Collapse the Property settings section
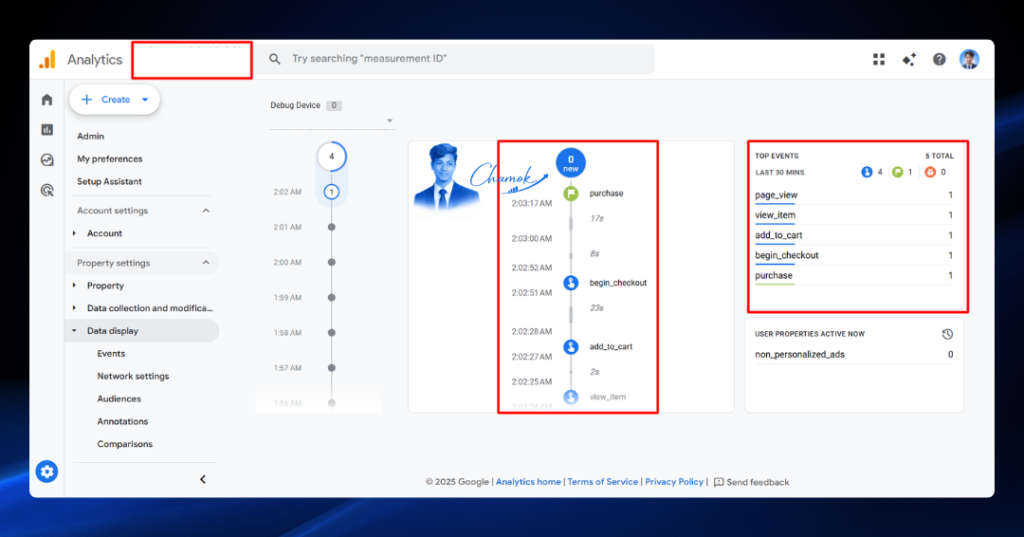The height and width of the screenshot is (537, 1024). point(206,263)
